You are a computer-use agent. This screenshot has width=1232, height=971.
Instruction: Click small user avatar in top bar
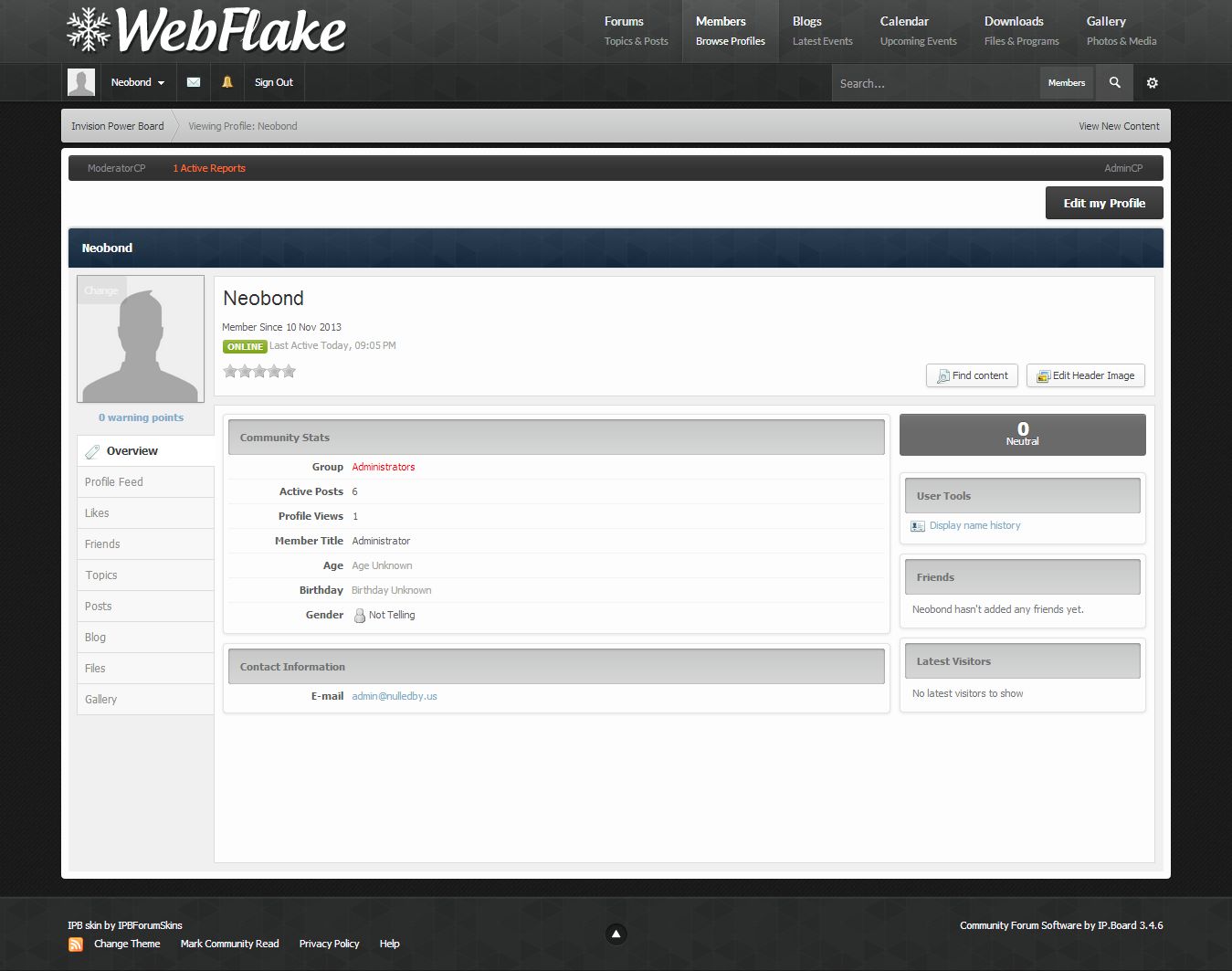(81, 82)
